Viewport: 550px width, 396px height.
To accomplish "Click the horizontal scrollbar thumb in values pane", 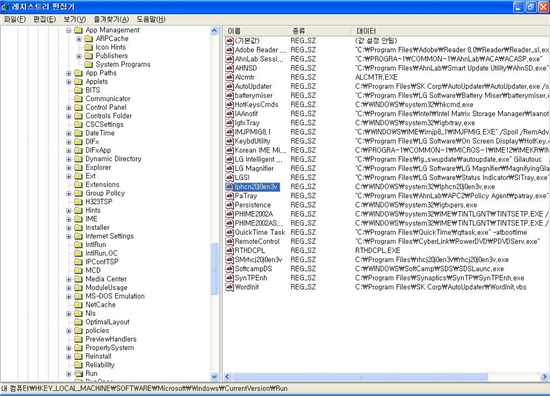I will click(x=360, y=377).
